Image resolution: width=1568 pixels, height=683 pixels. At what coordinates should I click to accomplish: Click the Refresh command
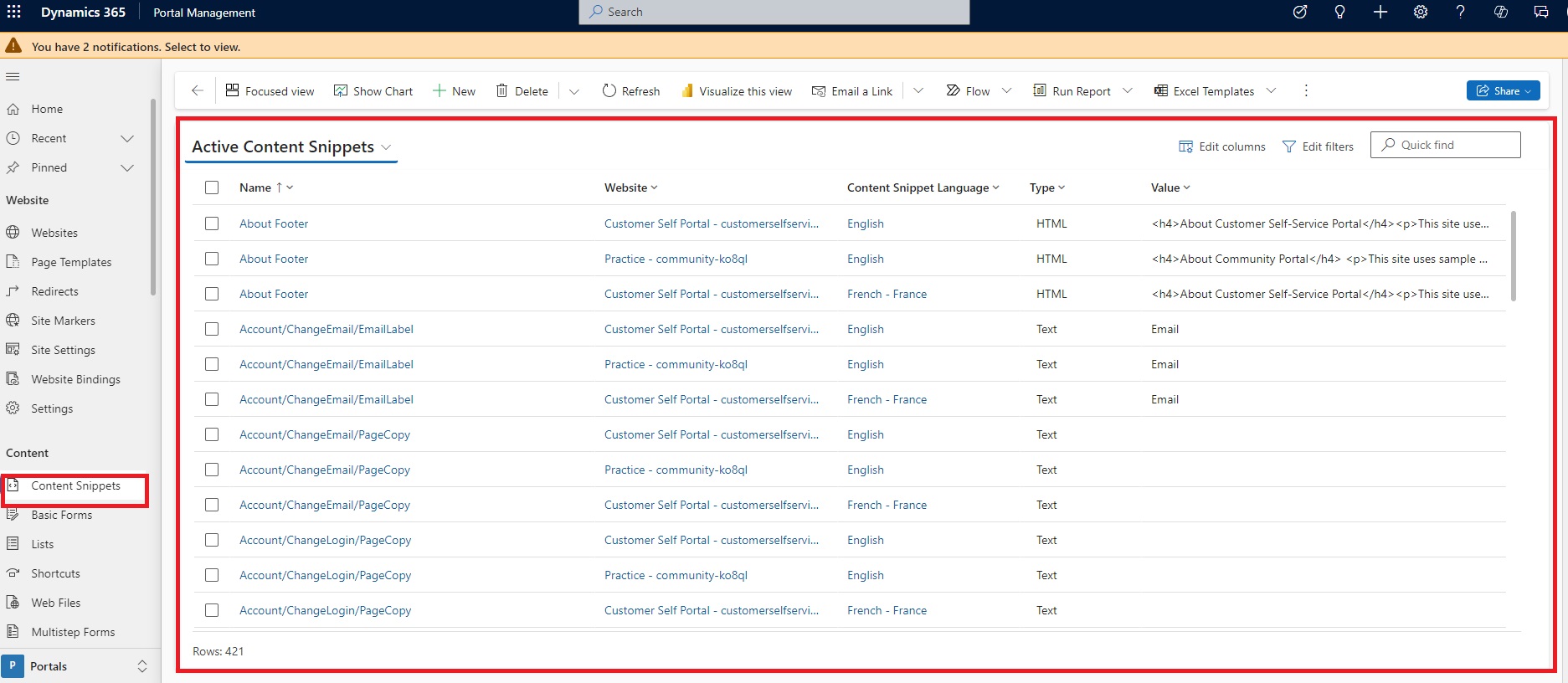click(631, 91)
